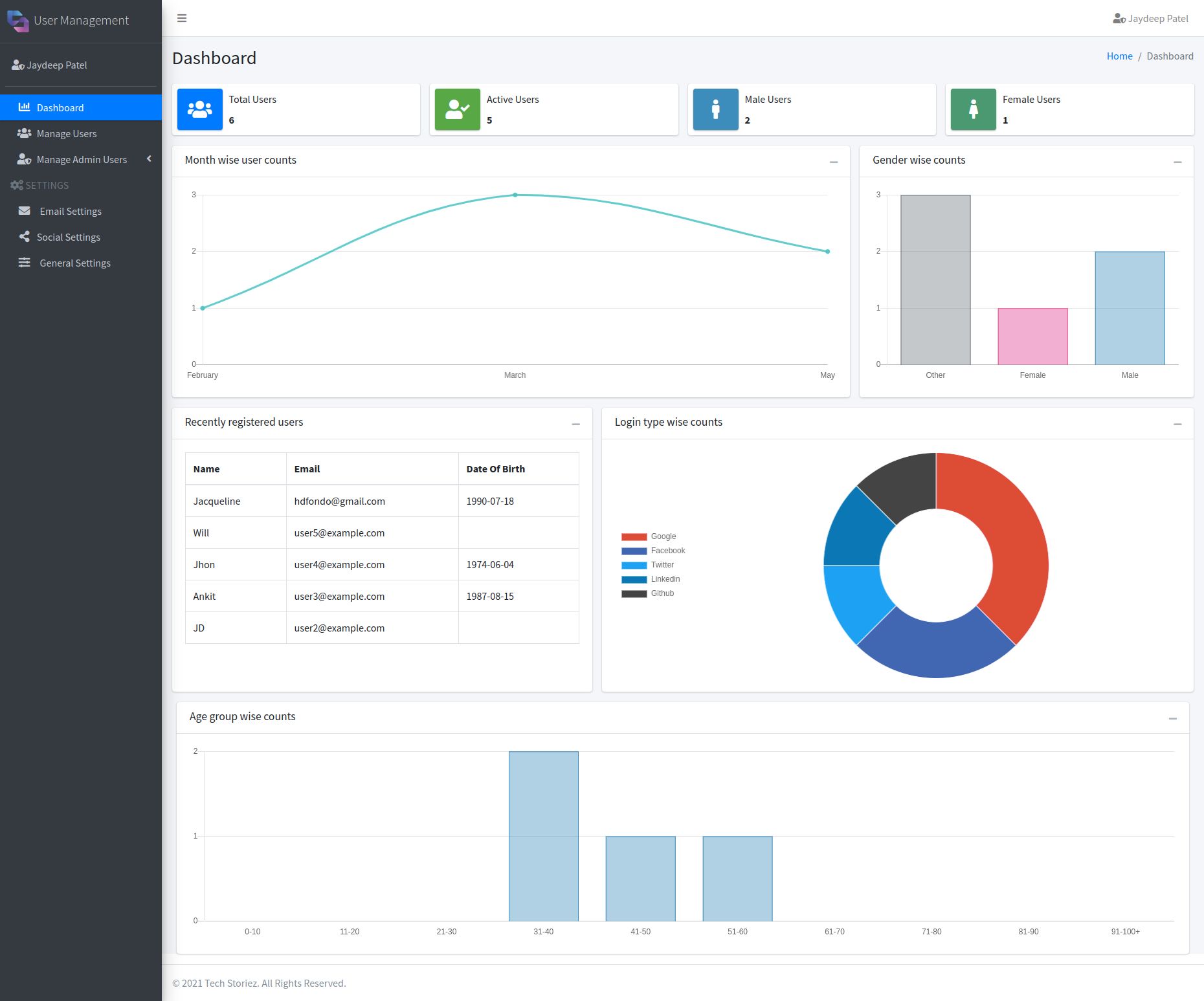Click the Male Users figure icon
Image resolution: width=1204 pixels, height=1001 pixels.
(x=715, y=109)
